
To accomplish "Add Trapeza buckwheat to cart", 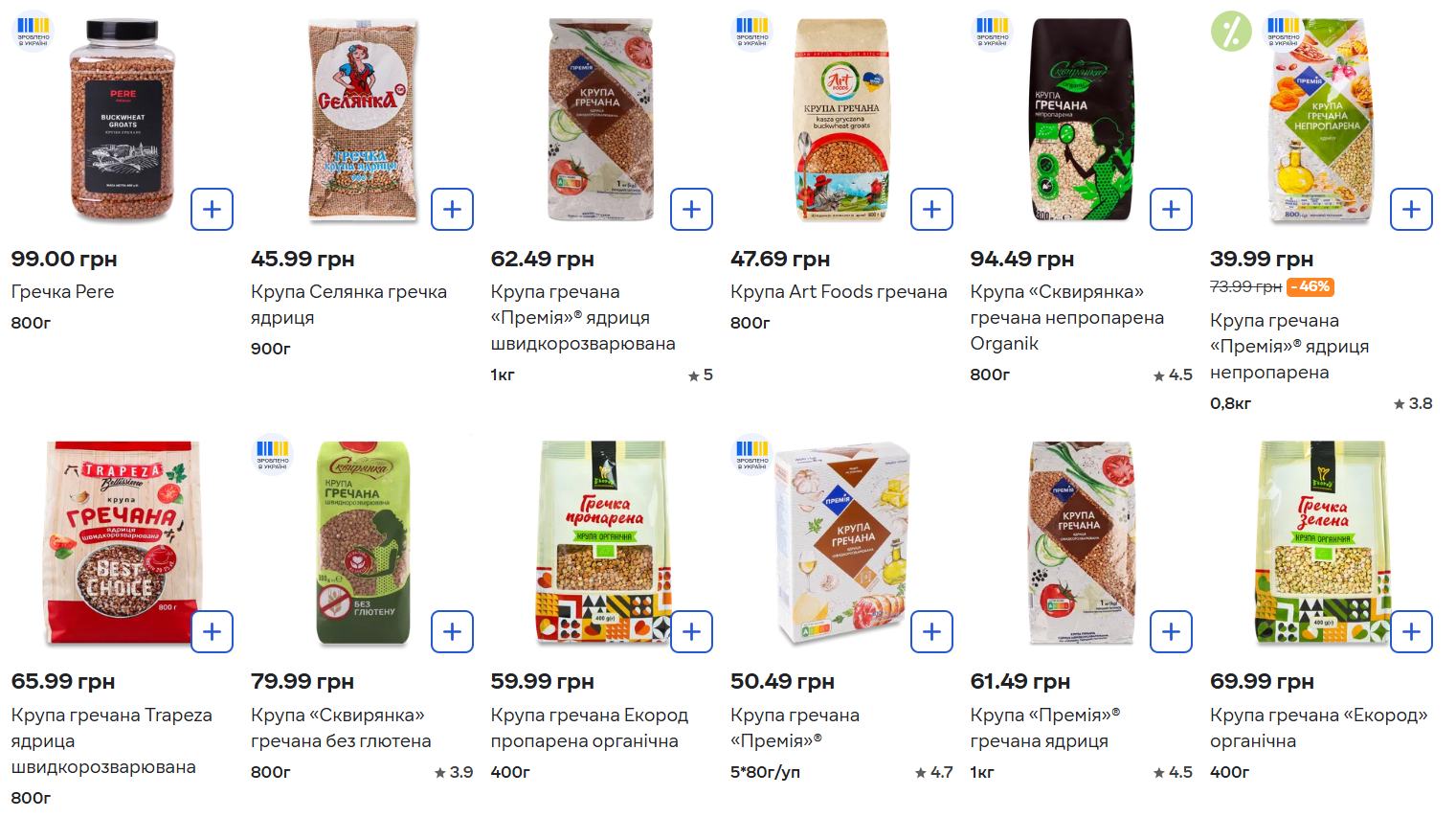I will [x=212, y=632].
